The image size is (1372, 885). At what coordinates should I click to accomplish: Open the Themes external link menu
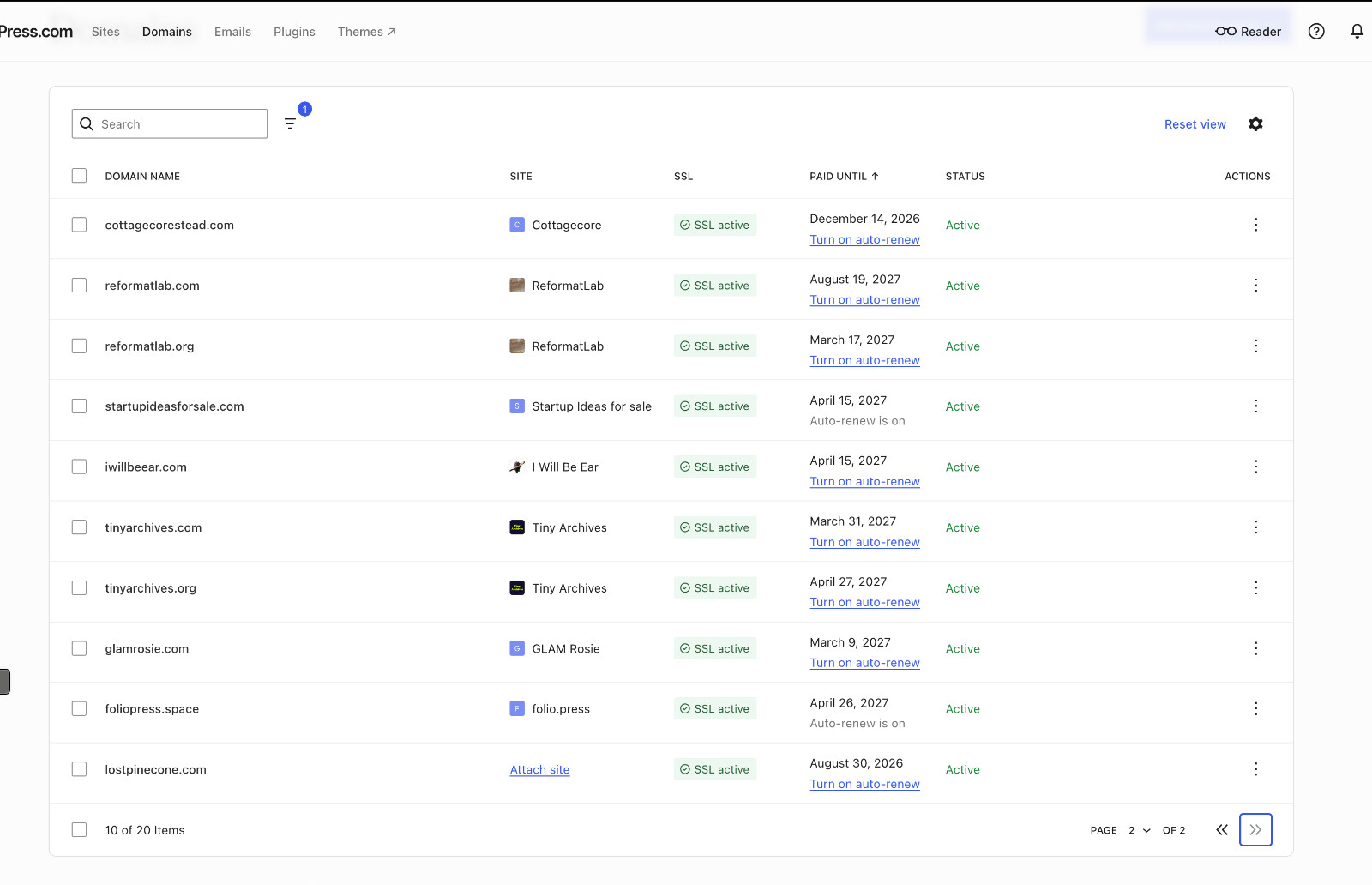[366, 32]
